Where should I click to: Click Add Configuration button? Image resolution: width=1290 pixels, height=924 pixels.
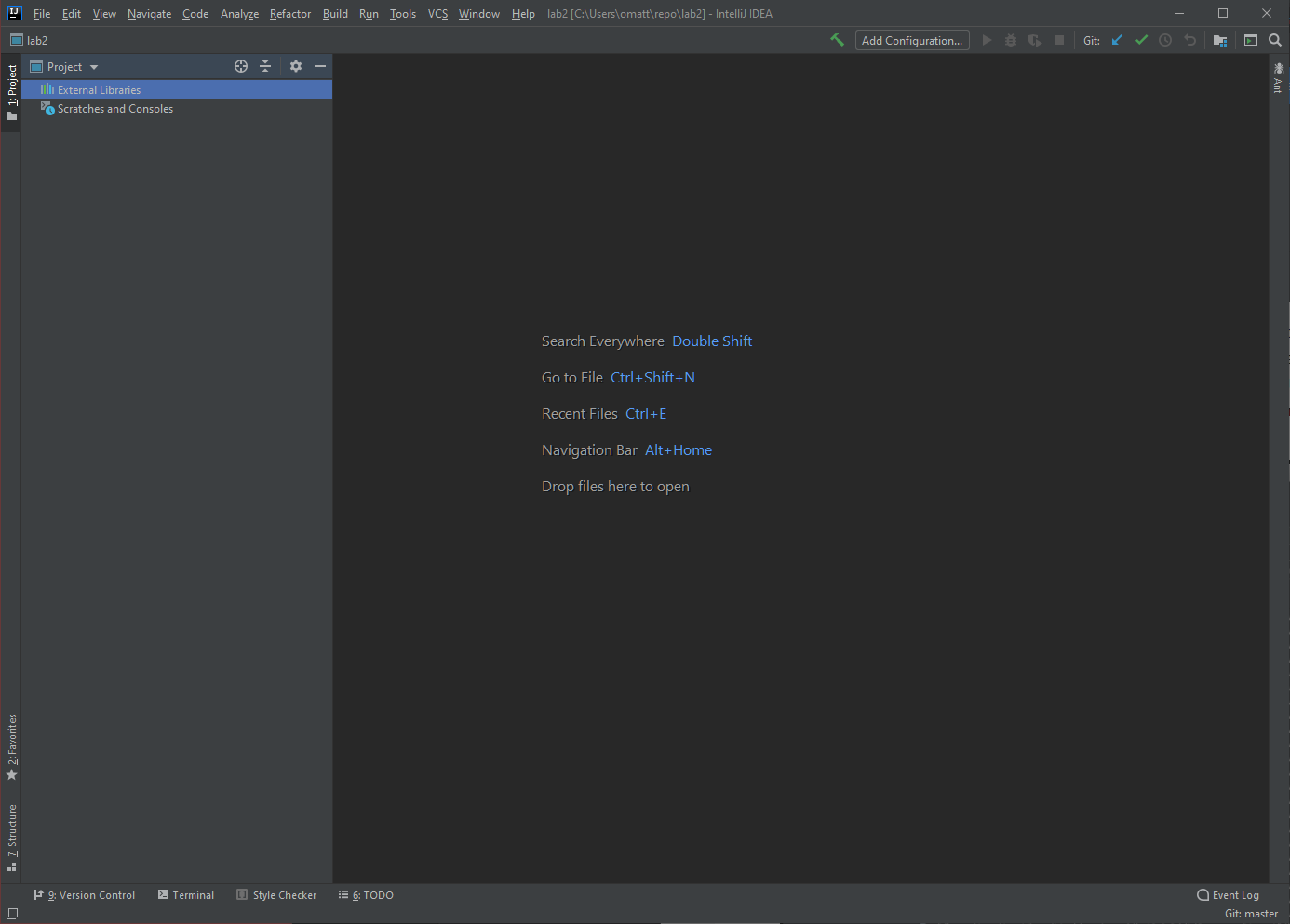pos(911,40)
